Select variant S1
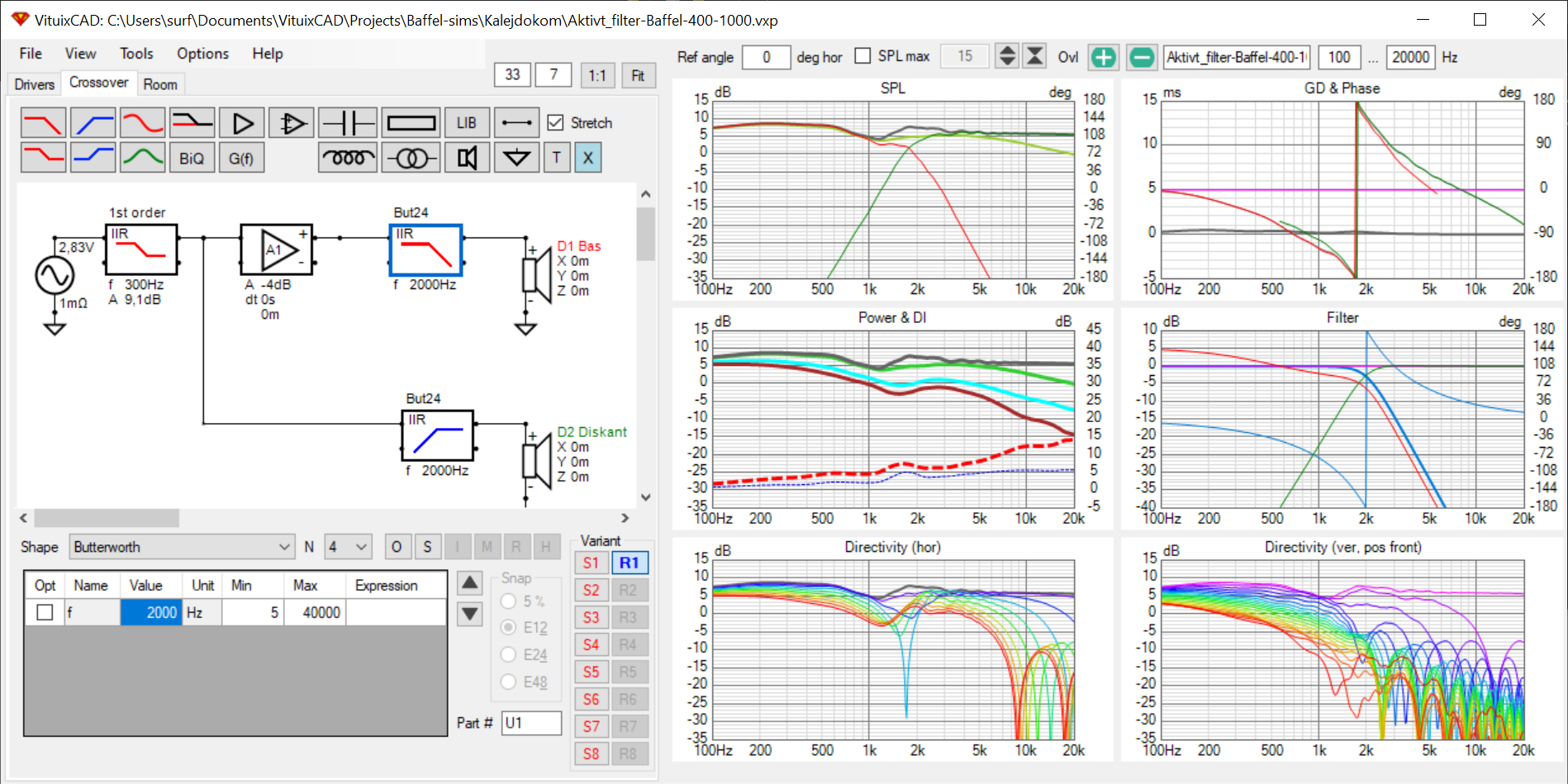Screen dimensions: 1568x784 pyautogui.click(x=591, y=563)
